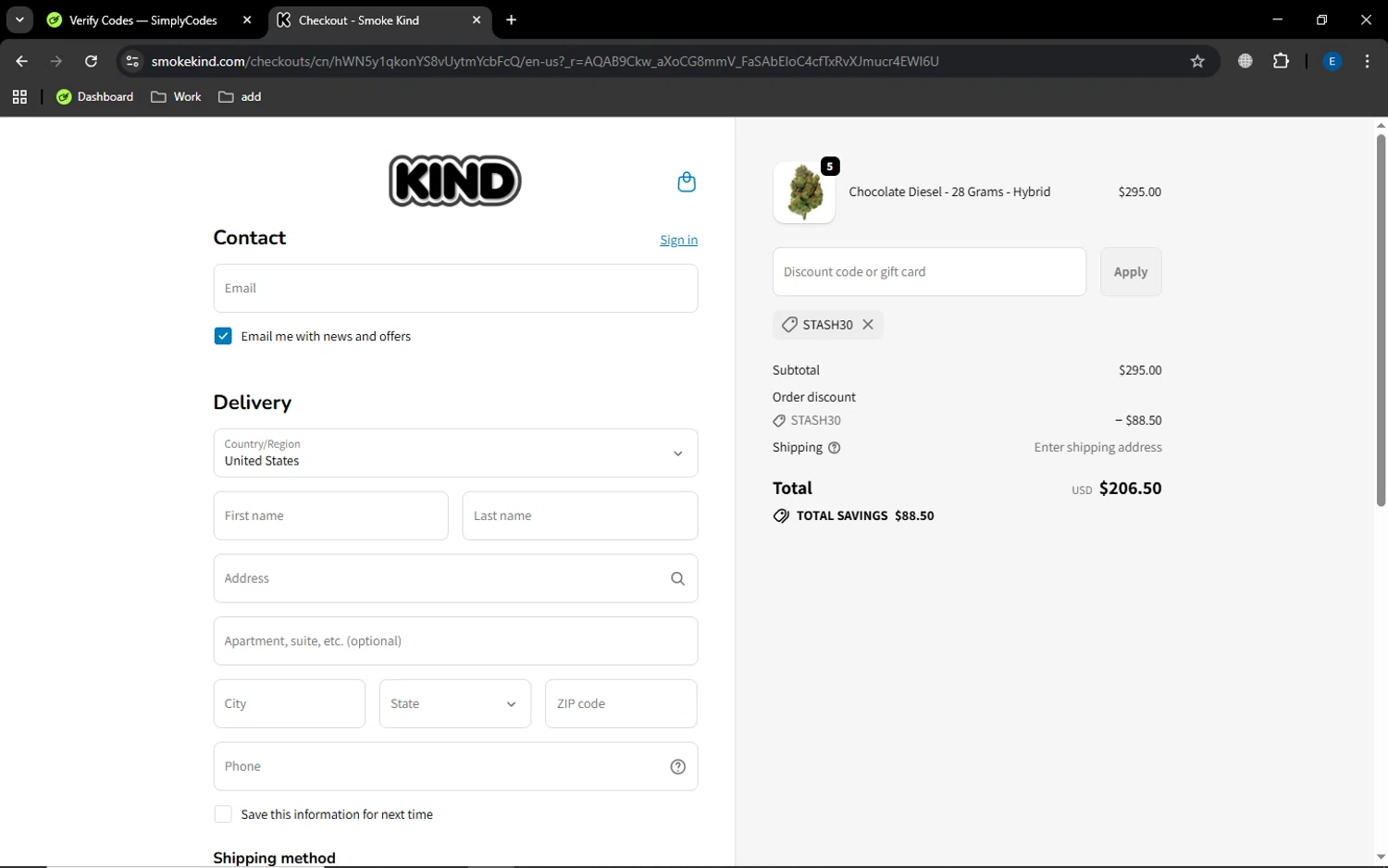Click the Email input field
The height and width of the screenshot is (868, 1388).
(455, 288)
